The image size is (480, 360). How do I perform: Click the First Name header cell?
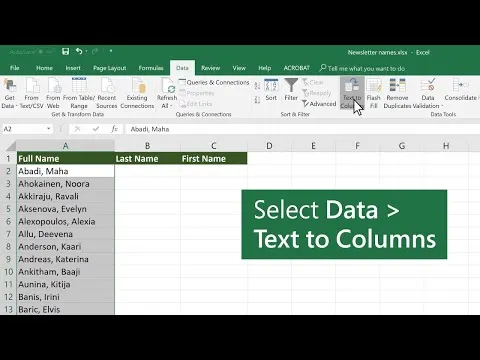(214, 158)
